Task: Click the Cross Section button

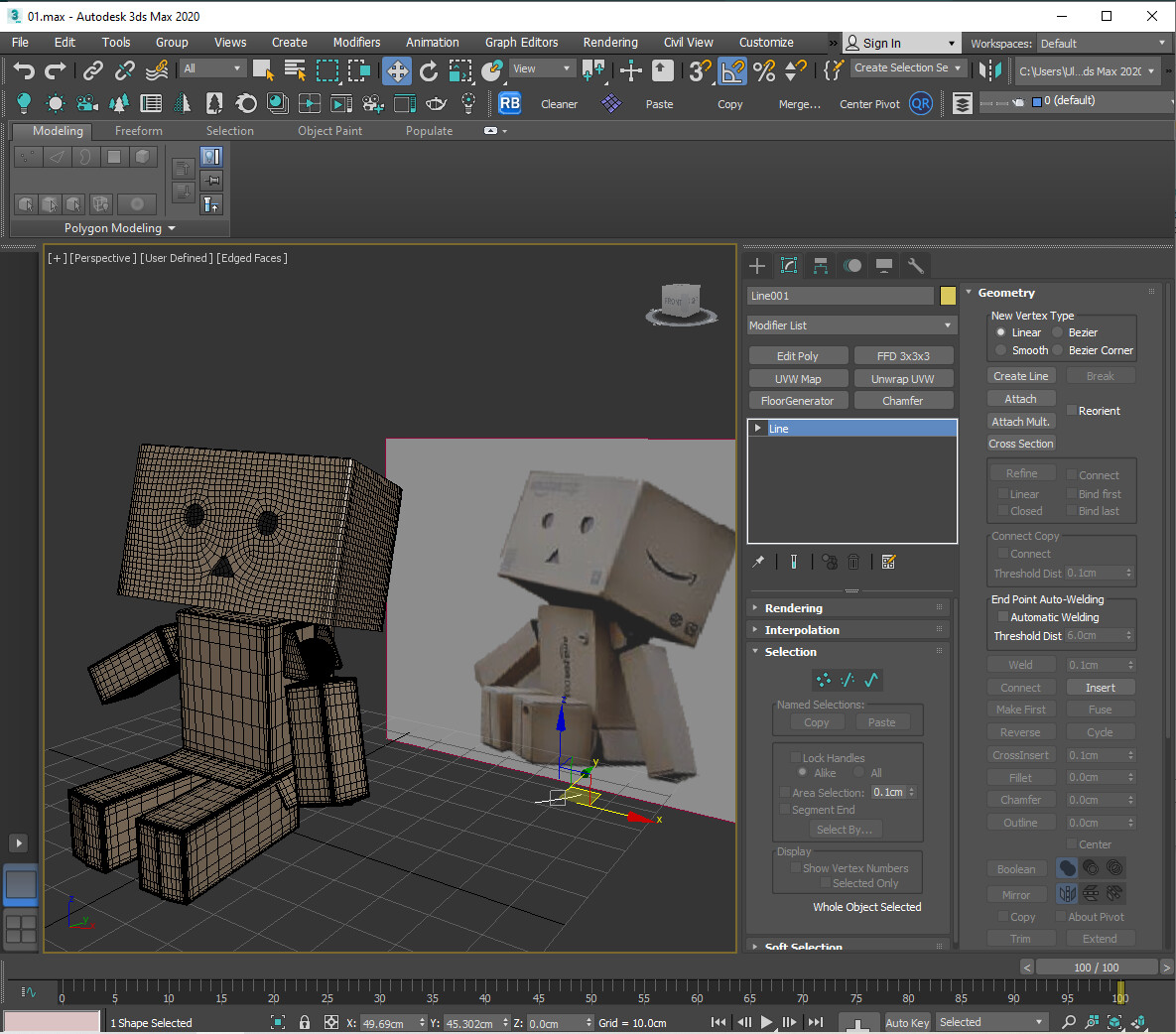Action: point(1021,444)
